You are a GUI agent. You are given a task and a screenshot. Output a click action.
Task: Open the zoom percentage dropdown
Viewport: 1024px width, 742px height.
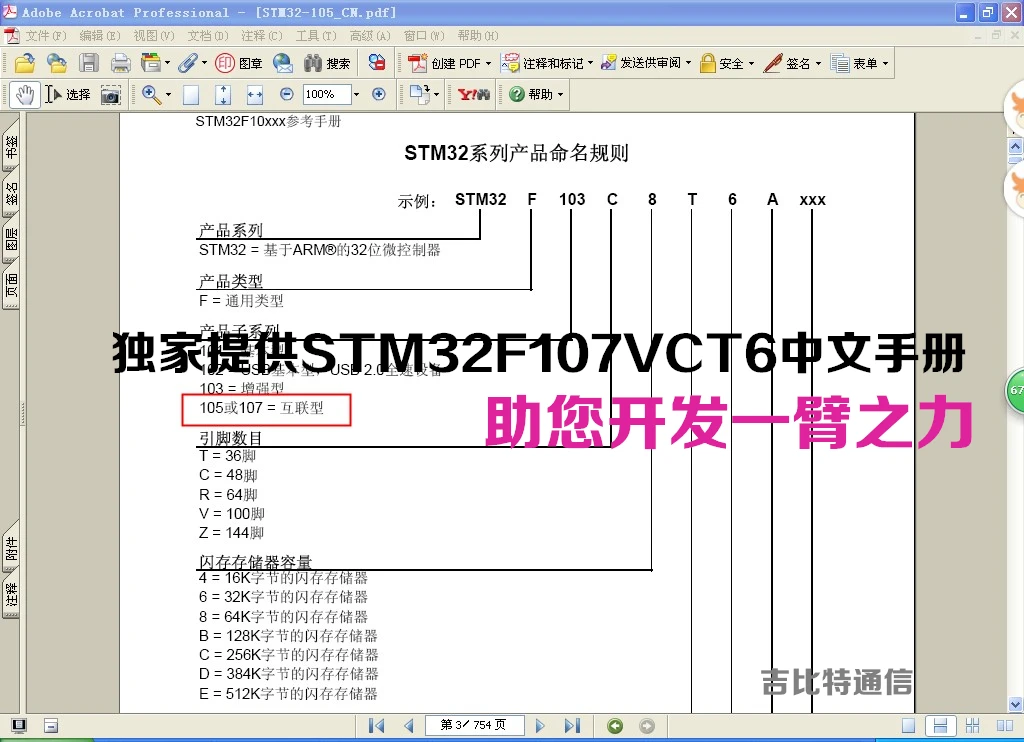tap(356, 94)
